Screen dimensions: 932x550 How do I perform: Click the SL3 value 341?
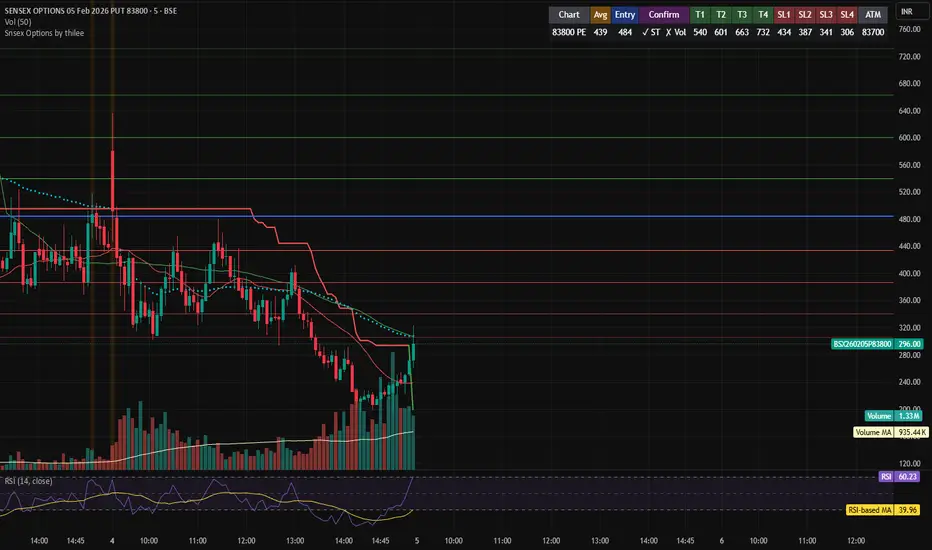click(826, 32)
